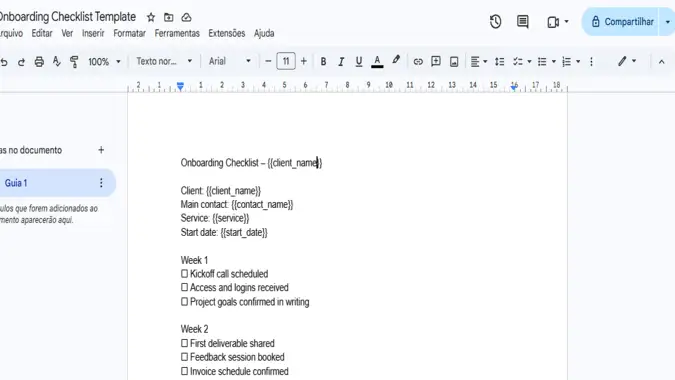
Task: Open the Editar menu
Action: [x=42, y=33]
